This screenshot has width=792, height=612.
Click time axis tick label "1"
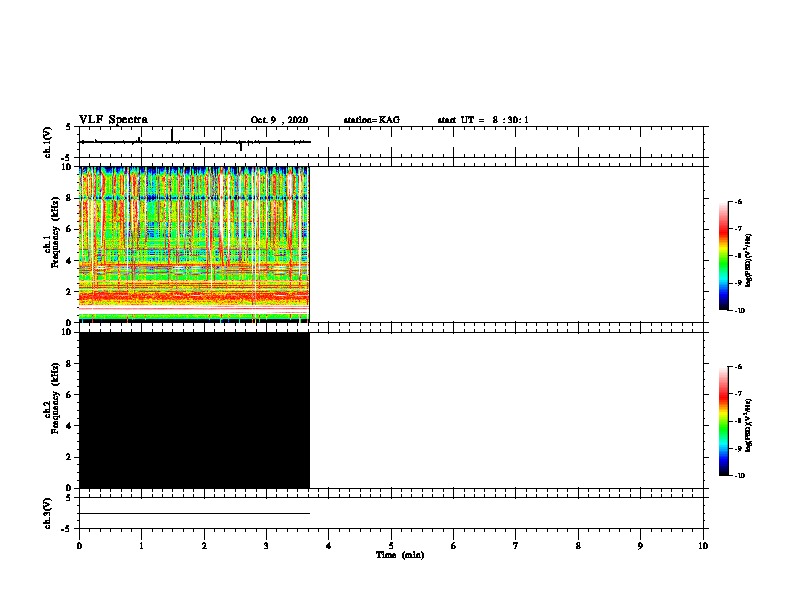(x=141, y=546)
